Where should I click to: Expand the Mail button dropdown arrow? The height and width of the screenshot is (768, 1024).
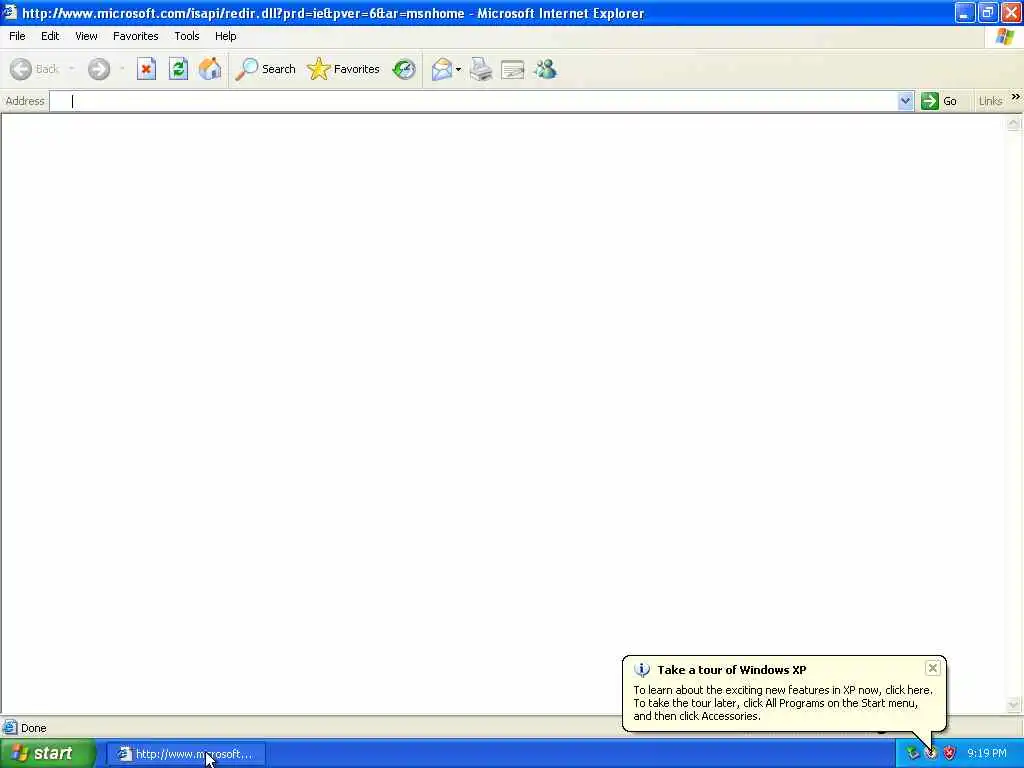pyautogui.click(x=458, y=69)
